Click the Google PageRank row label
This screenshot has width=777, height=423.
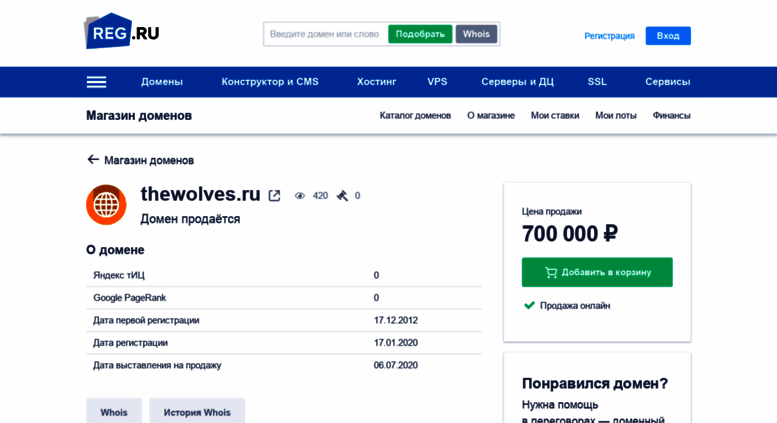(x=129, y=298)
